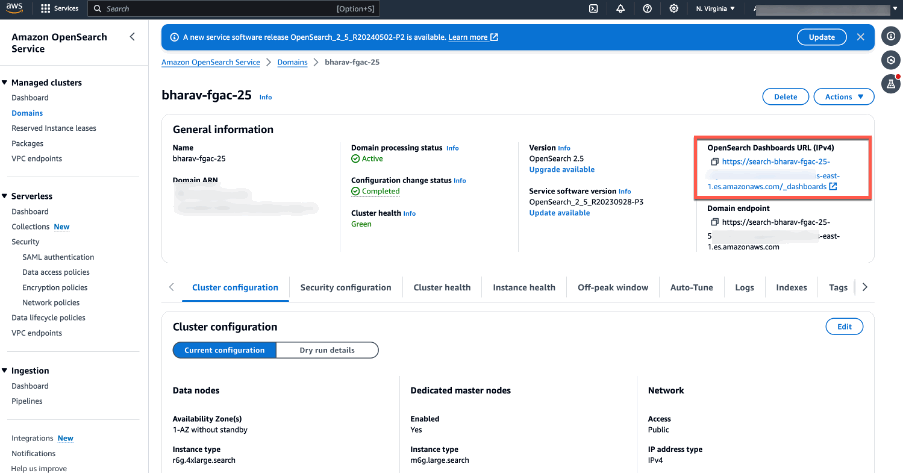This screenshot has width=904, height=474.
Task: Open the history clock icon on the right edge
Action: click(891, 60)
